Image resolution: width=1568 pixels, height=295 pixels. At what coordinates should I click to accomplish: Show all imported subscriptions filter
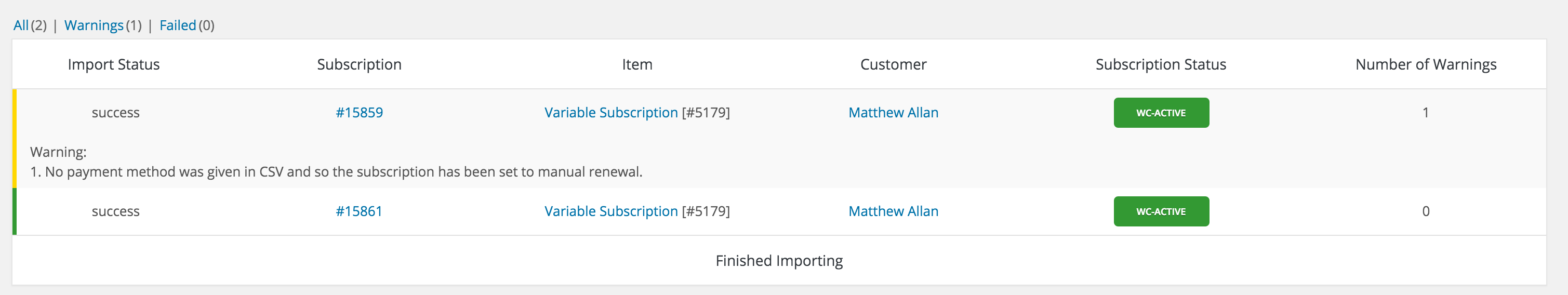coord(21,25)
